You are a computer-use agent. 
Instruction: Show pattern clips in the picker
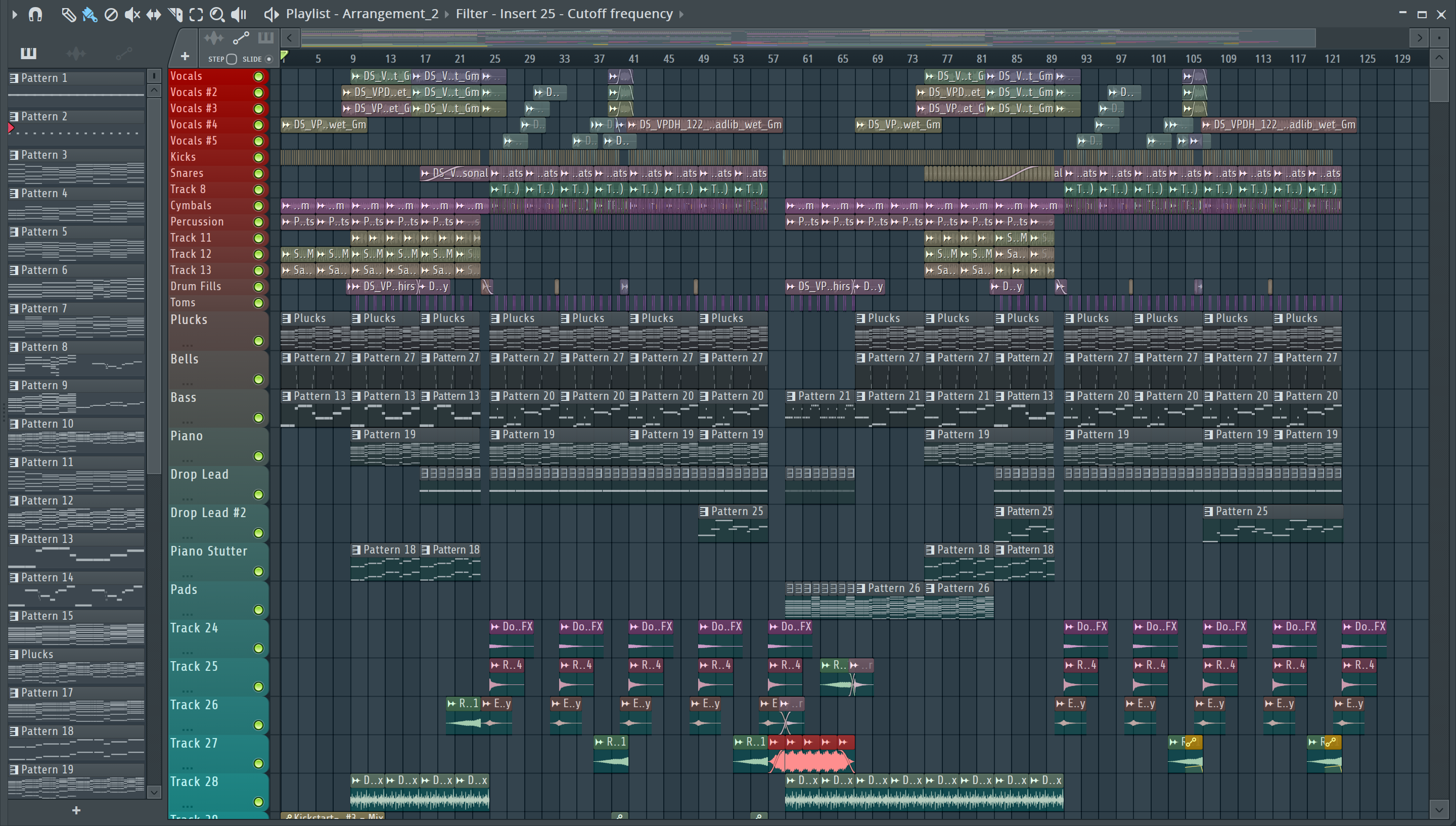point(28,53)
